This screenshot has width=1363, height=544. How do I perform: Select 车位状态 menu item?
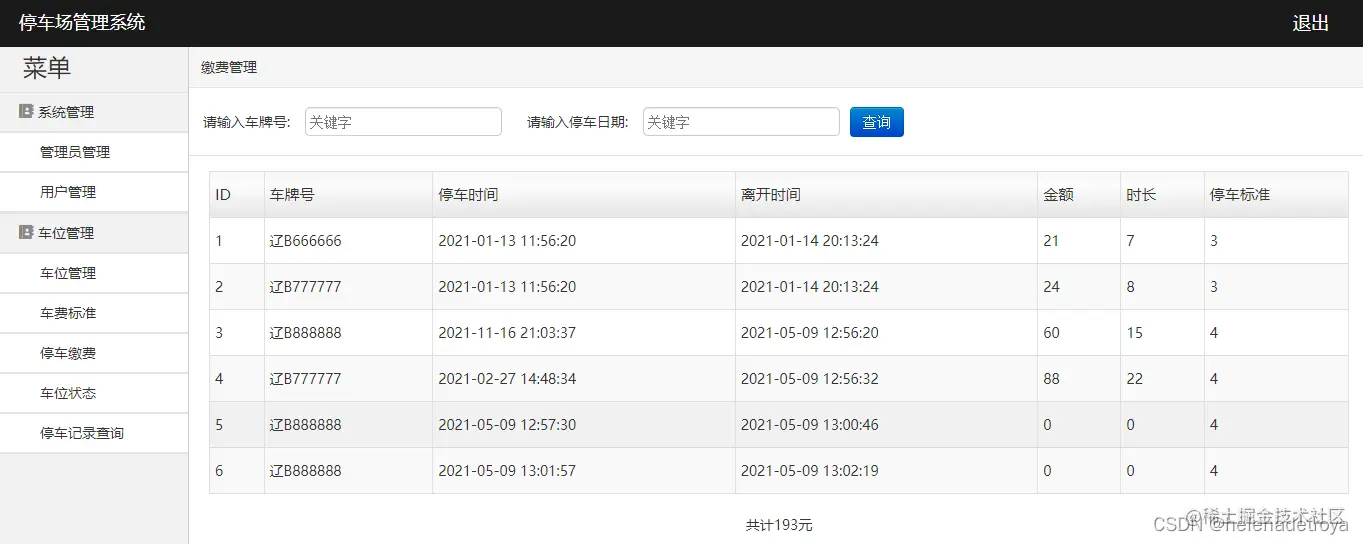[x=68, y=393]
